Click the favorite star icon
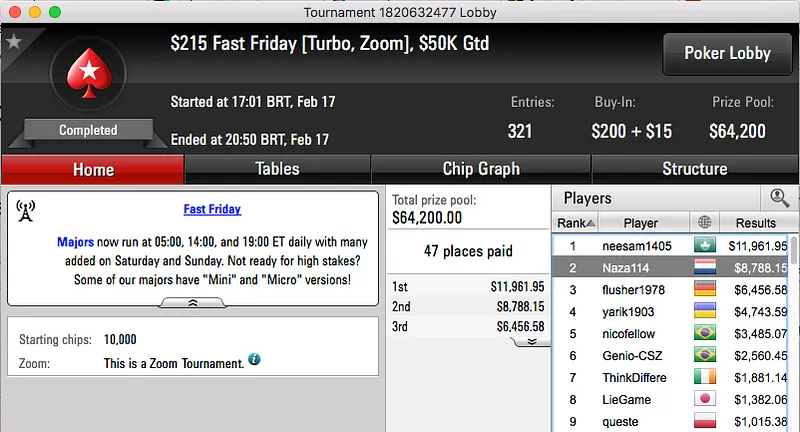 pyautogui.click(x=13, y=42)
